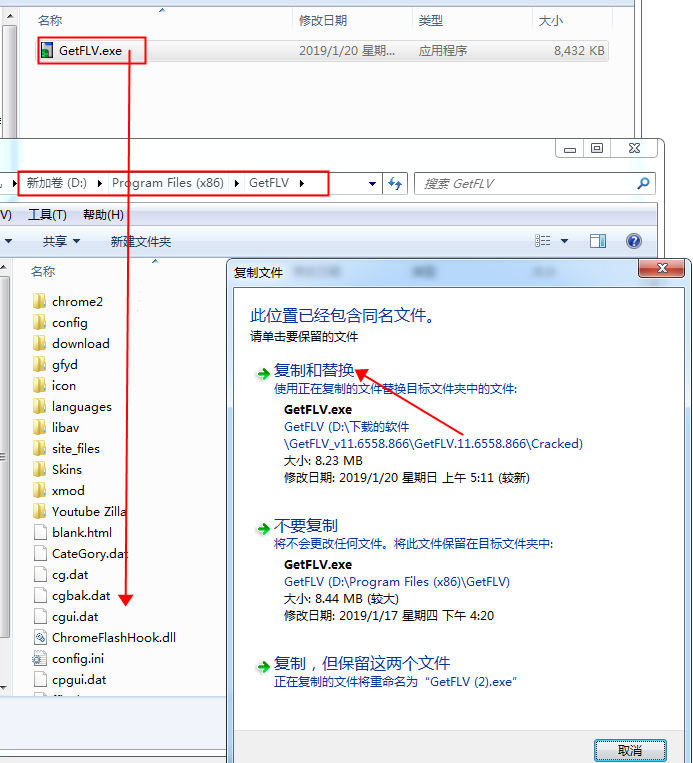
Task: Select the Skins folder
Action: pos(57,469)
